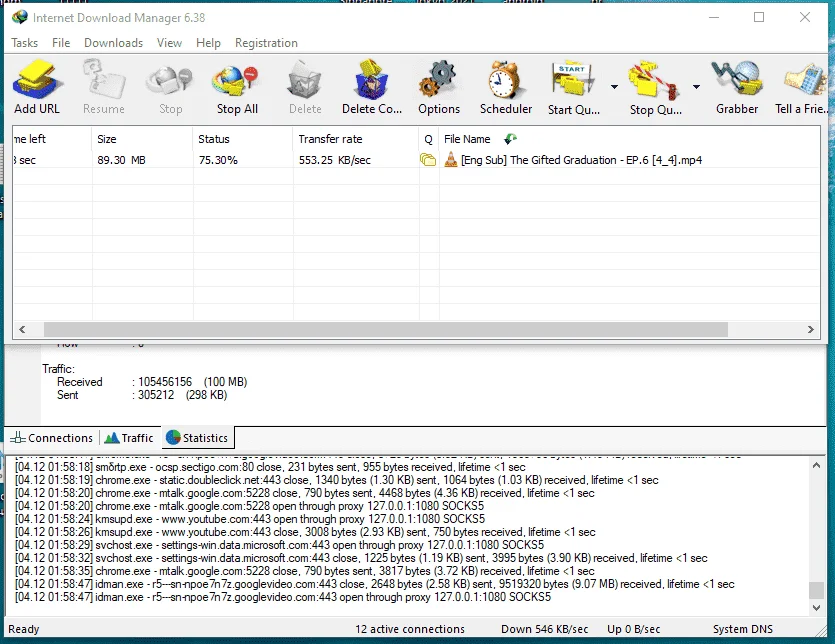Click the smartp.exe ocsp.sectigo.com log line
Image resolution: width=835 pixels, height=644 pixels.
[x=270, y=467]
